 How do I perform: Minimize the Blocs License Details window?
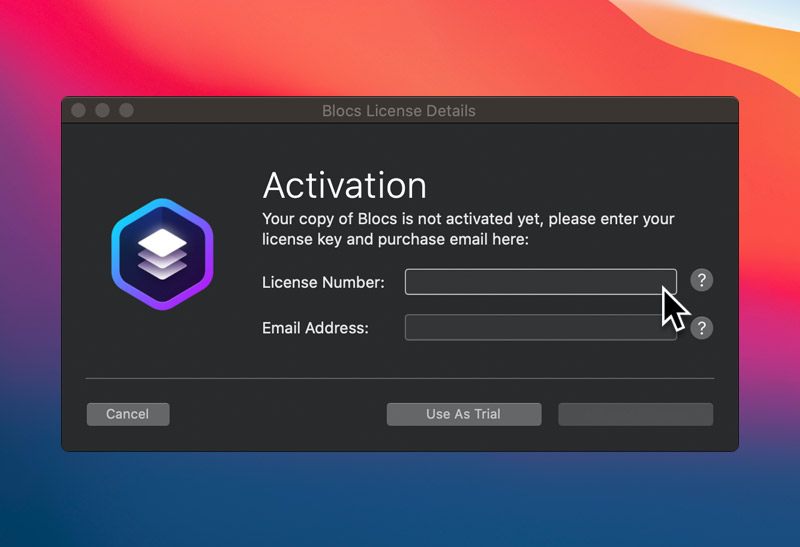click(103, 110)
